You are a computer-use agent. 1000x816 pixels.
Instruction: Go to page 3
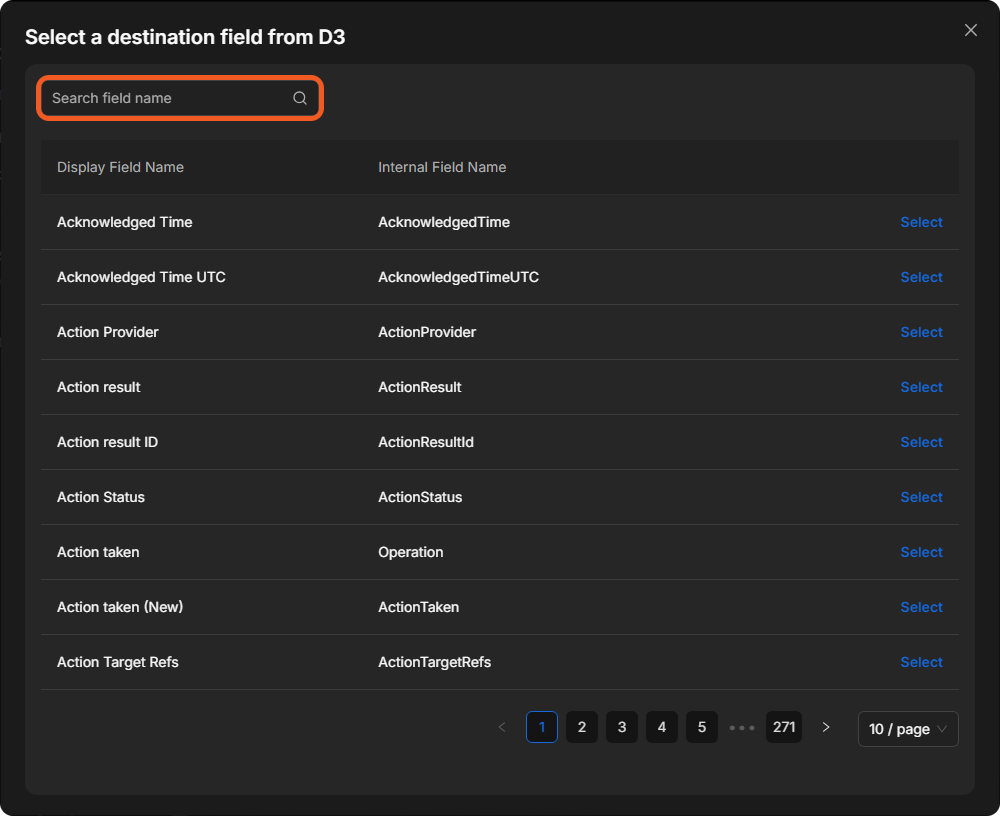coord(622,727)
